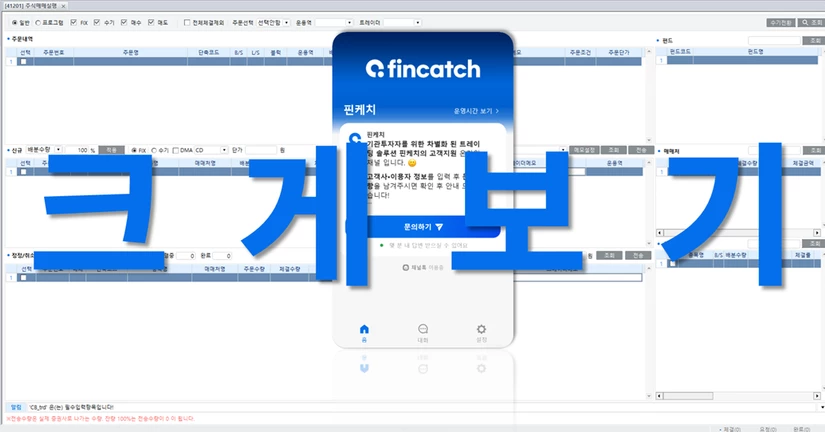Image resolution: width=825 pixels, height=432 pixels.
Task: Click 주문수량 column header in 정정/취소 table
Action: click(x=254, y=269)
